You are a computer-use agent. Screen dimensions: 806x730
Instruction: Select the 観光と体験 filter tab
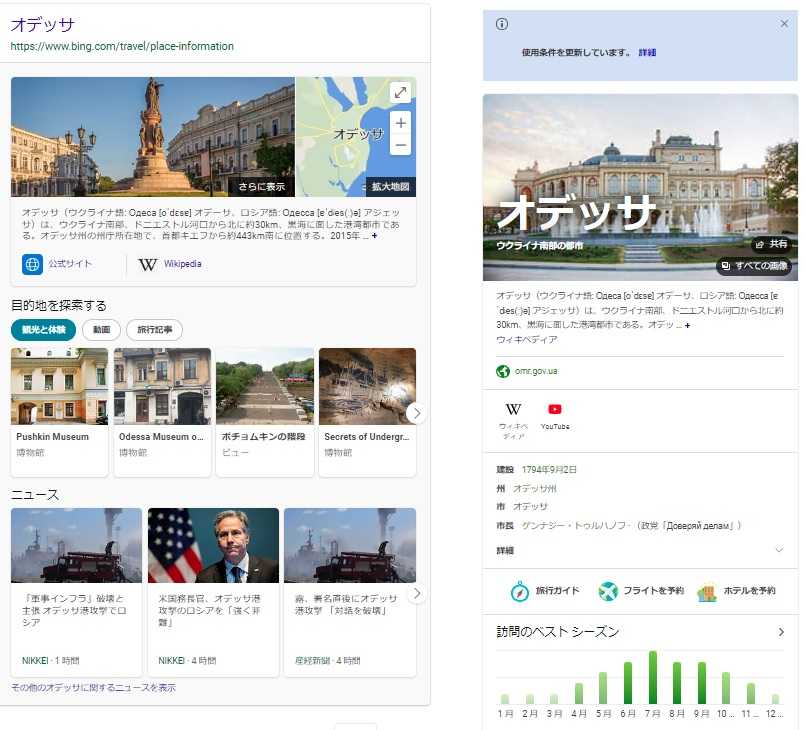(43, 330)
